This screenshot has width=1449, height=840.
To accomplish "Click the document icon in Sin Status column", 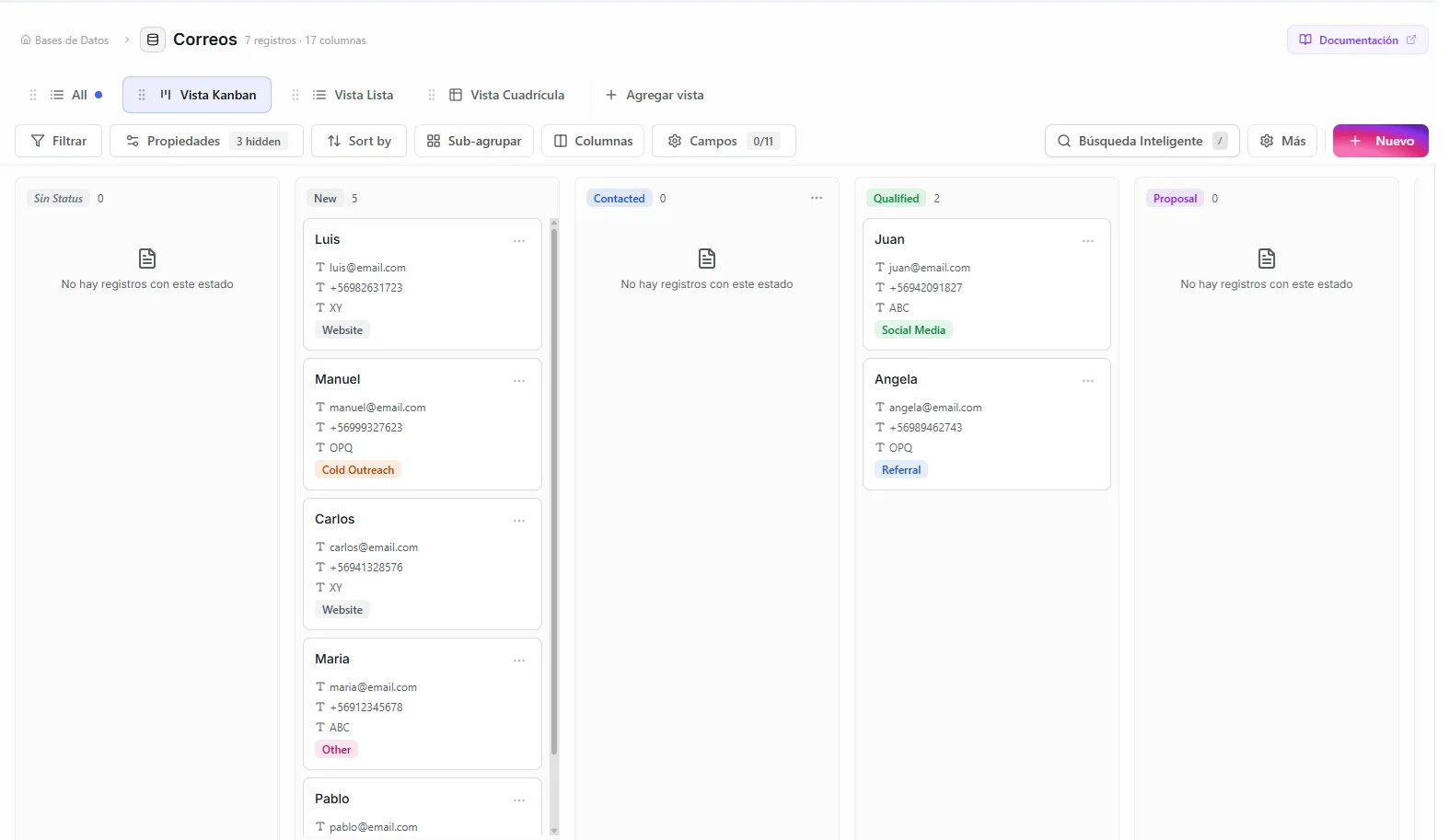I will [x=147, y=259].
